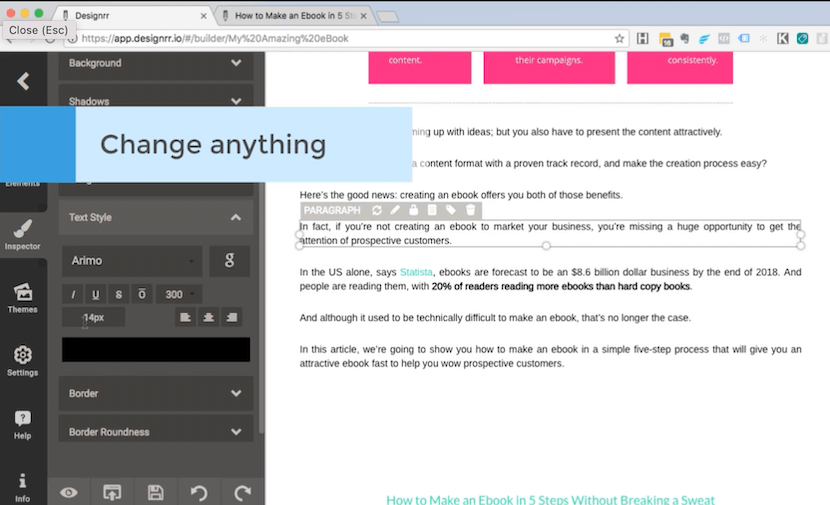Image resolution: width=830 pixels, height=505 pixels.
Task: Toggle preview with the eye icon
Action: (69, 492)
